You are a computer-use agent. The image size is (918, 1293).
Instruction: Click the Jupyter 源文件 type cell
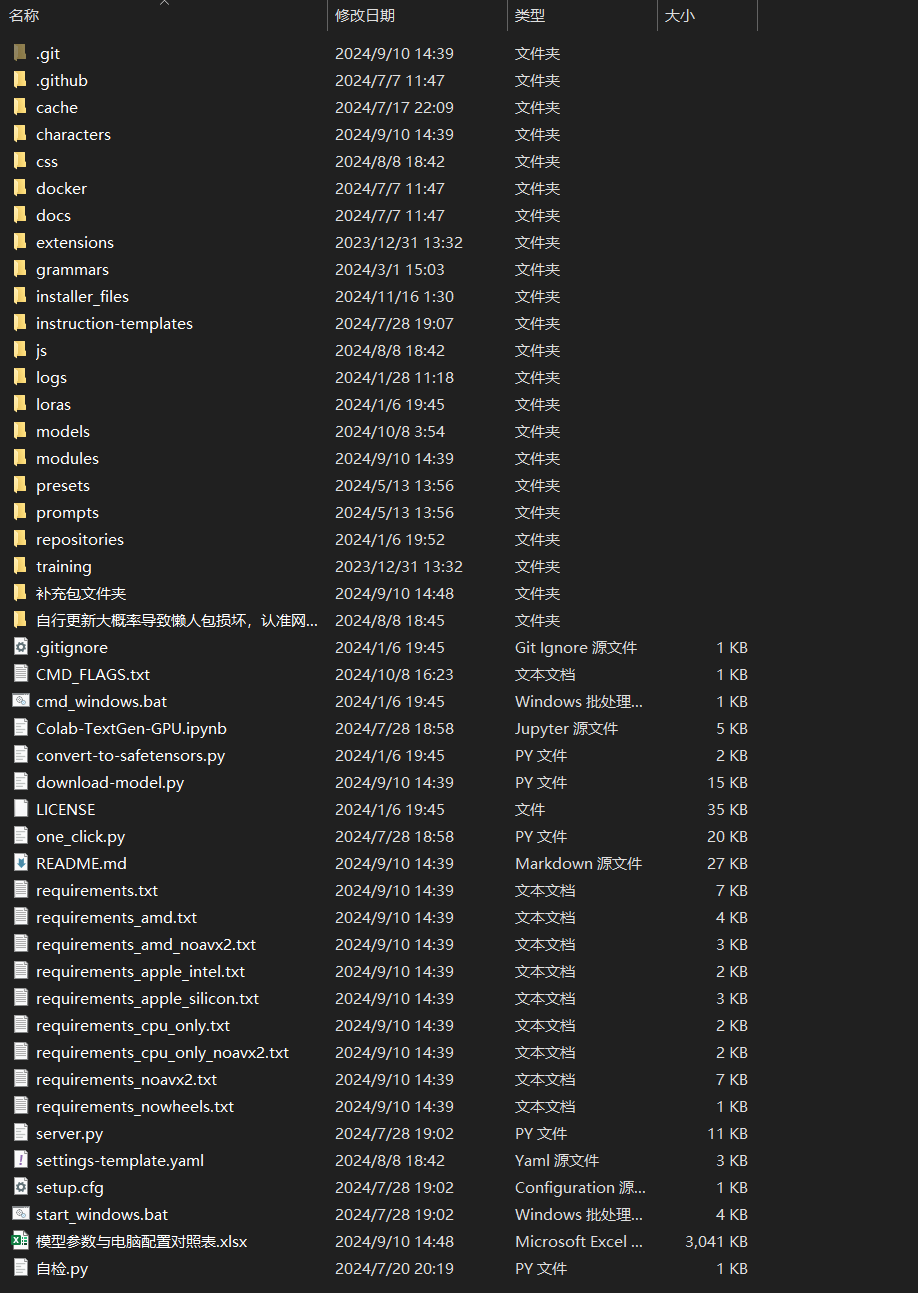pyautogui.click(x=566, y=728)
